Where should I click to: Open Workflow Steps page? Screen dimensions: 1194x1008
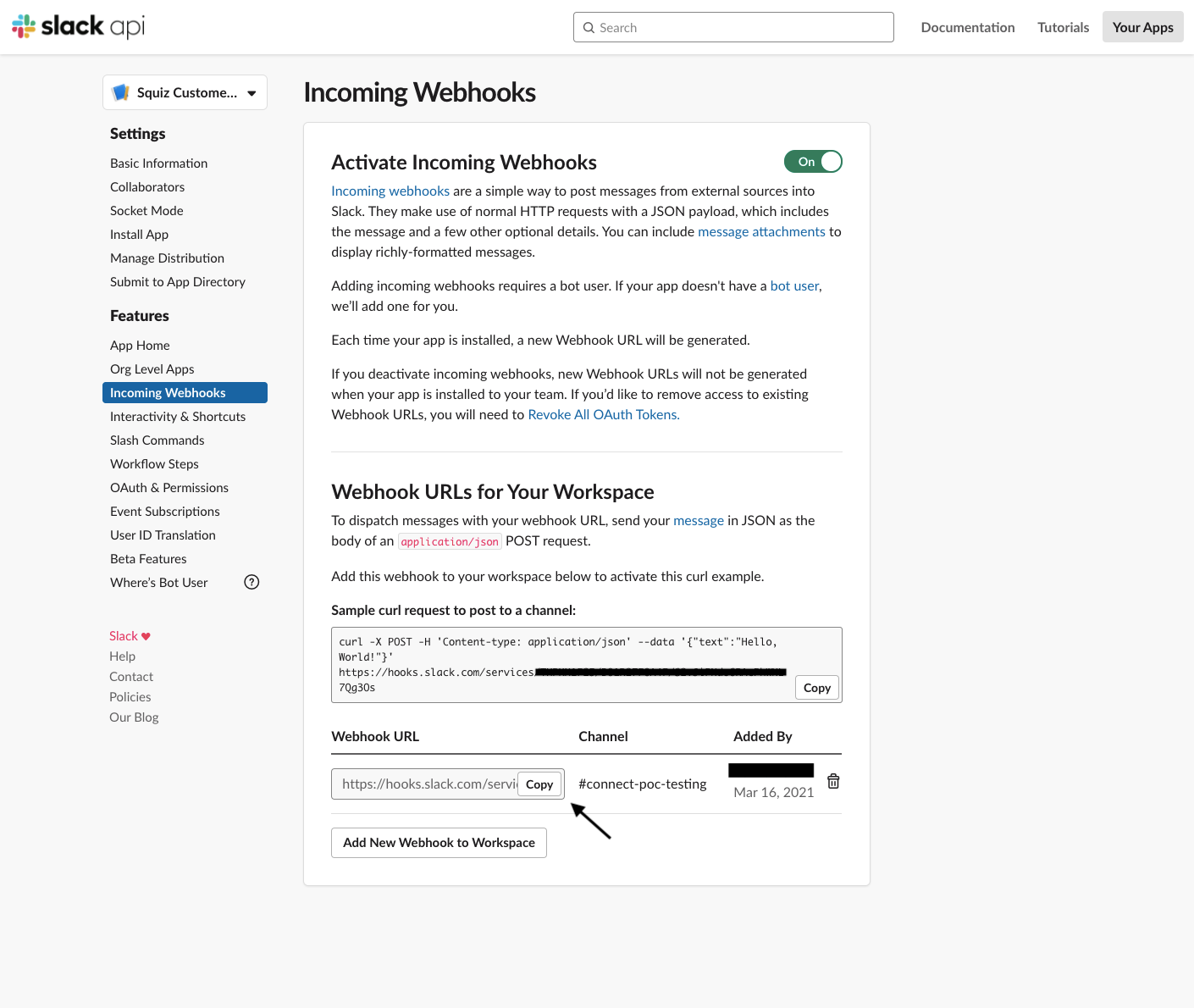coord(154,464)
